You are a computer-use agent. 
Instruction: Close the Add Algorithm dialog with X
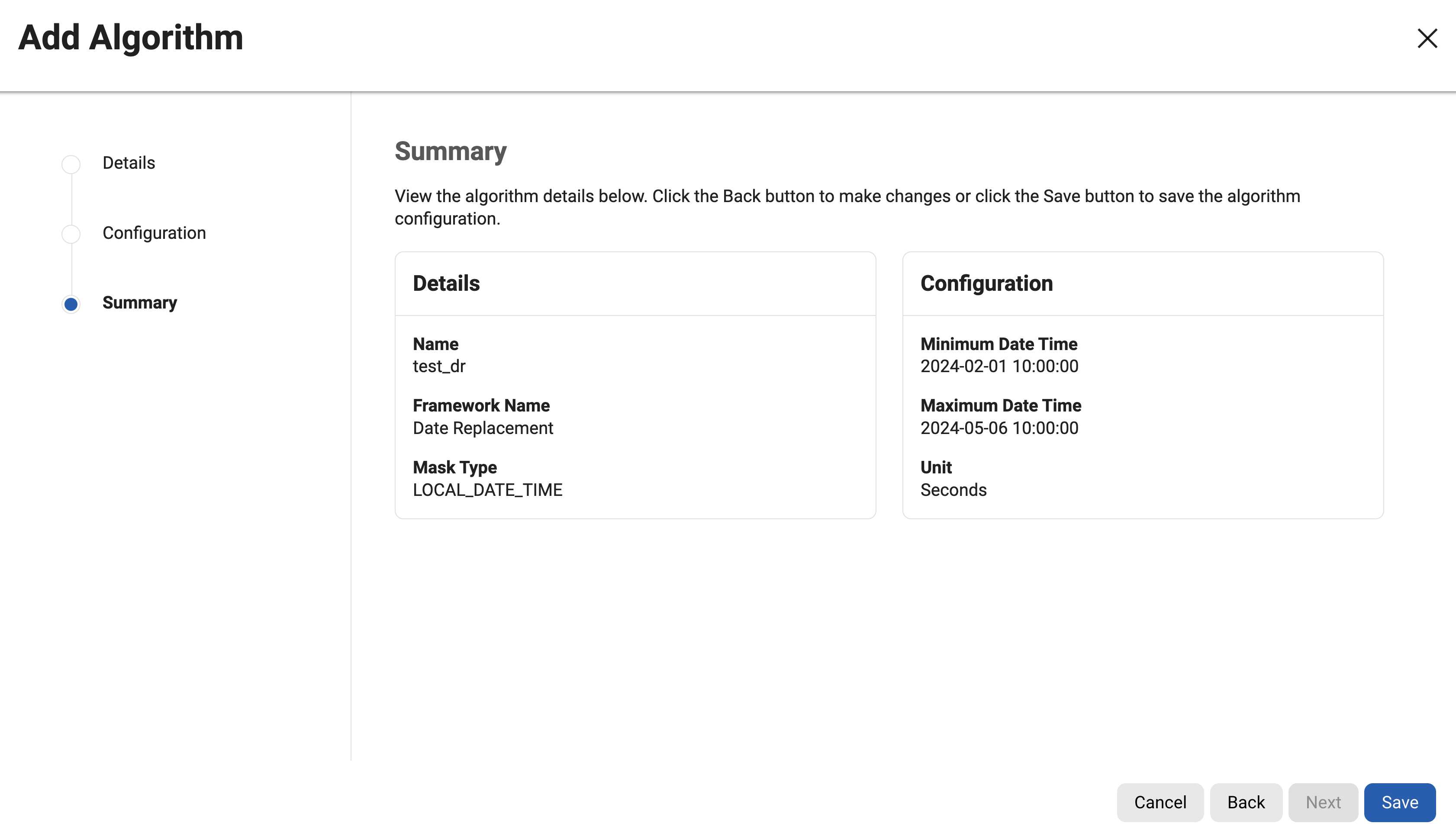click(x=1427, y=39)
